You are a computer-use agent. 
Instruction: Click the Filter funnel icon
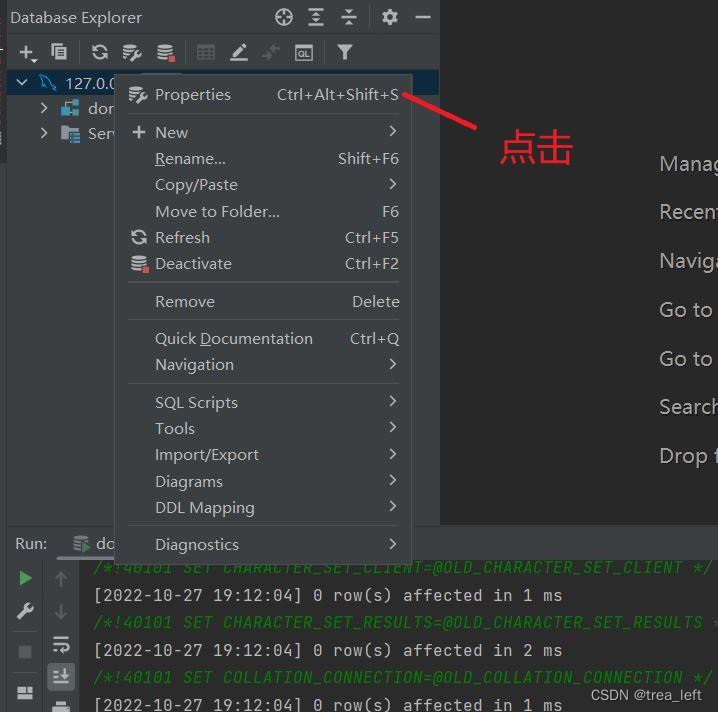[x=345, y=52]
